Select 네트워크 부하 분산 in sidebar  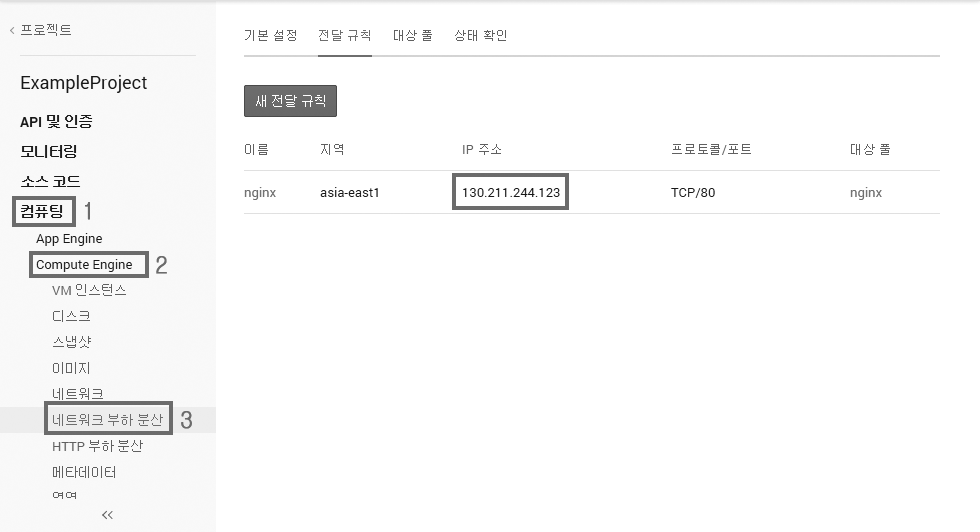[108, 420]
